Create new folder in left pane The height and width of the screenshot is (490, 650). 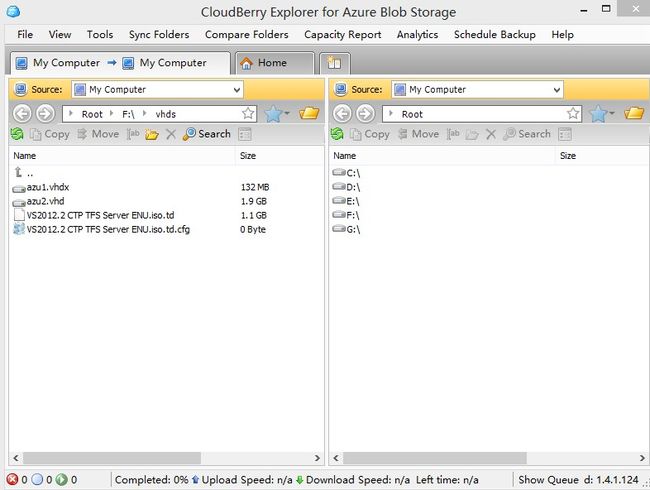[152, 134]
